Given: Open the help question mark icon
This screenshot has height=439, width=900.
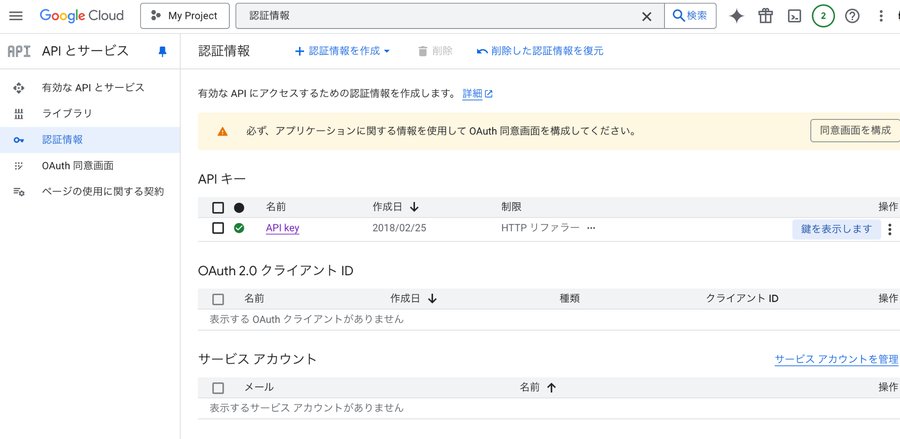Looking at the screenshot, I should (x=852, y=16).
